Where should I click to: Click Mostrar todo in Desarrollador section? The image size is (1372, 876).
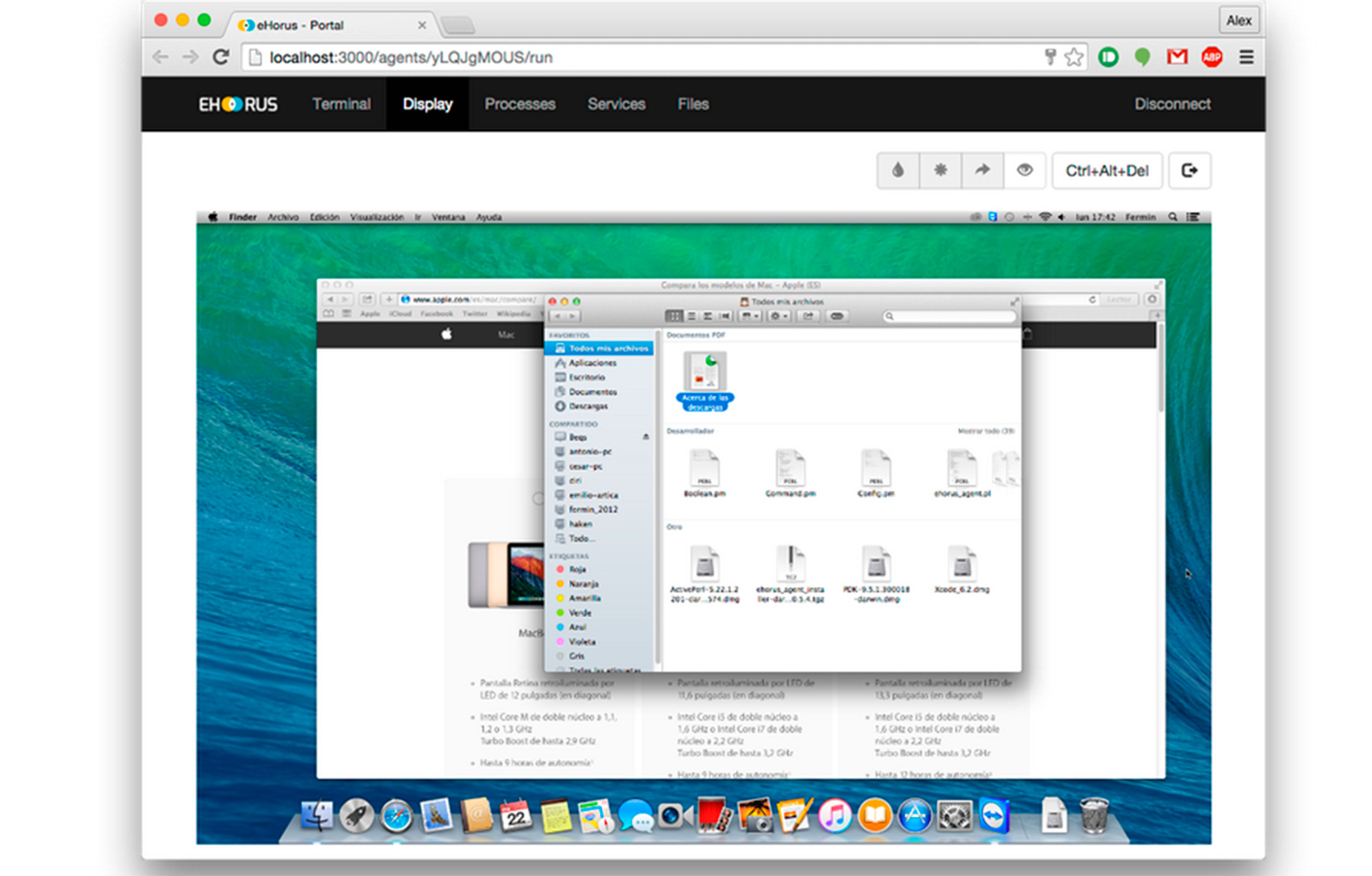click(985, 432)
